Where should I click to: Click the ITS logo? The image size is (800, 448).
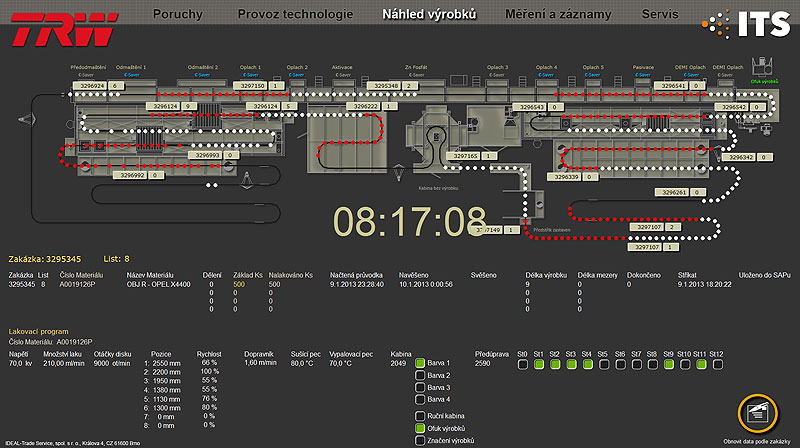(745, 24)
